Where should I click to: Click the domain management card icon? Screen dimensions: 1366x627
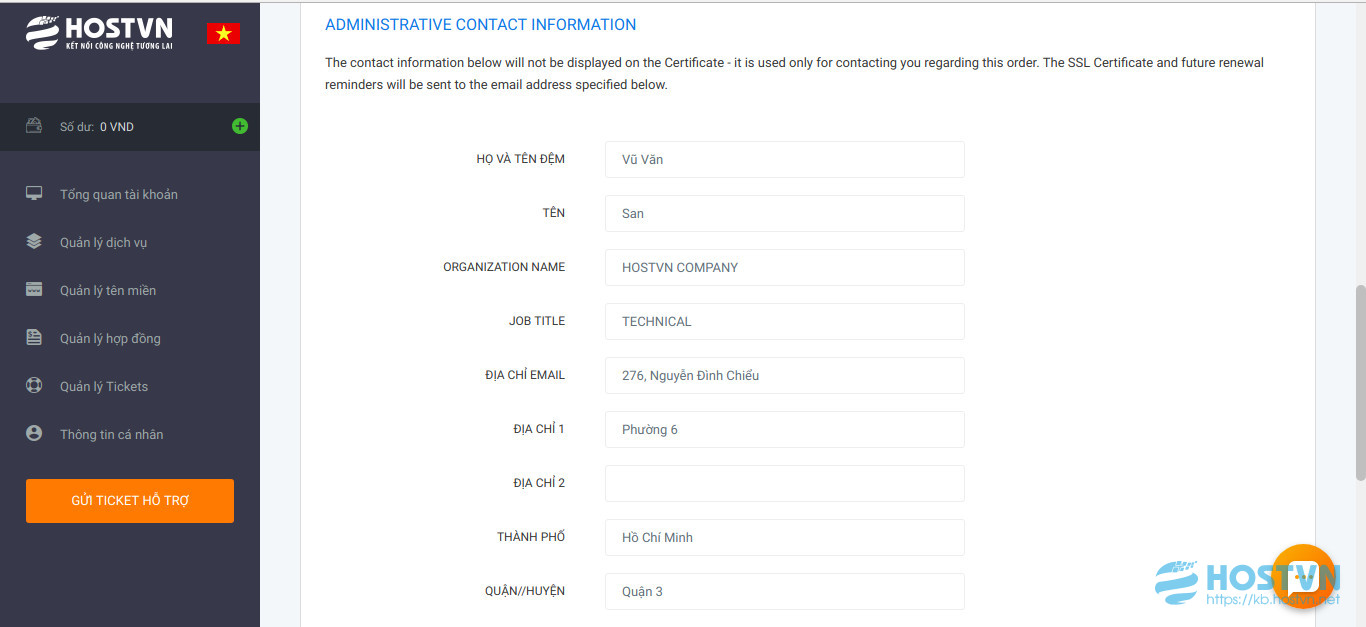coord(34,290)
